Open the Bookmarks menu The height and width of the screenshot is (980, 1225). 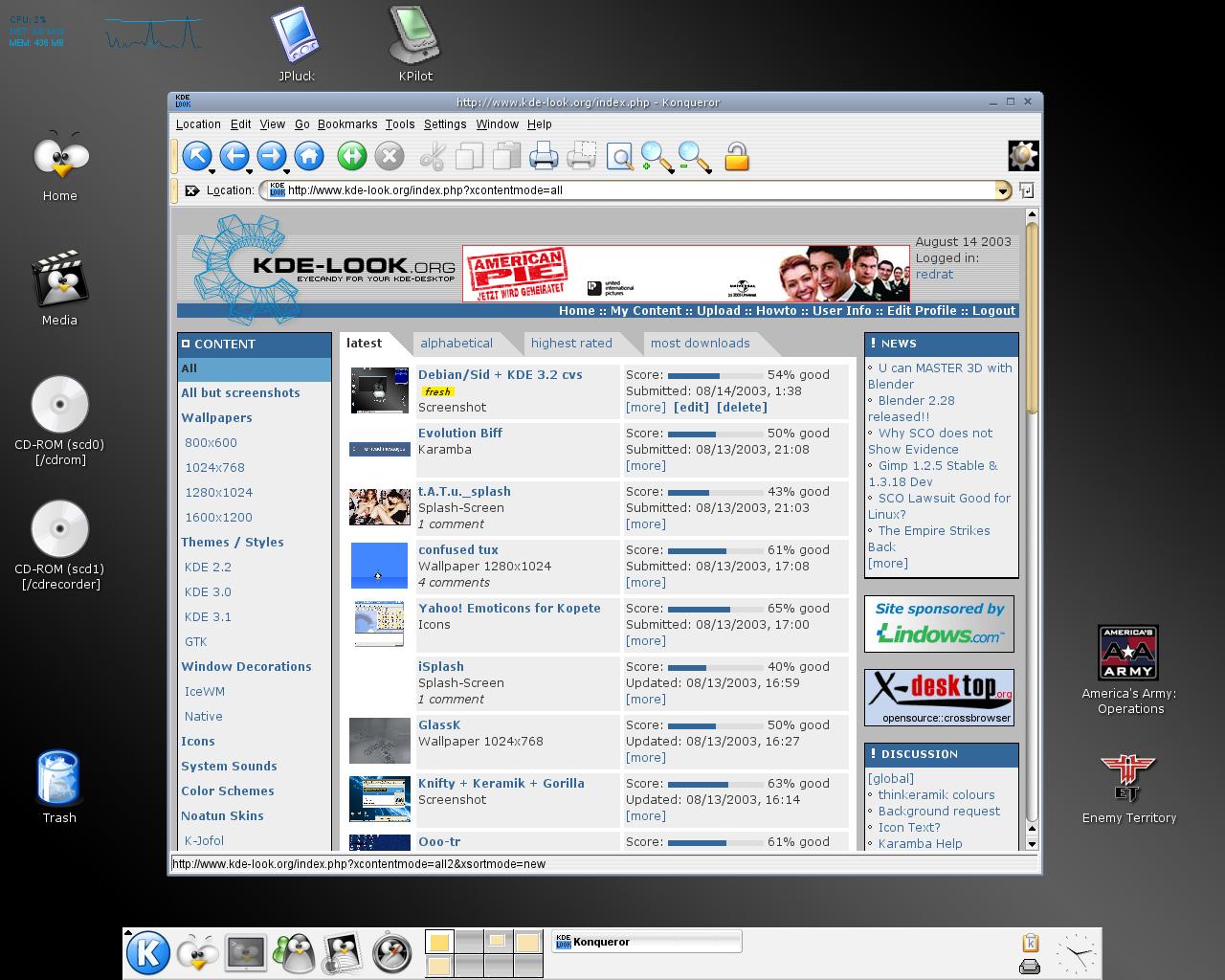point(347,124)
